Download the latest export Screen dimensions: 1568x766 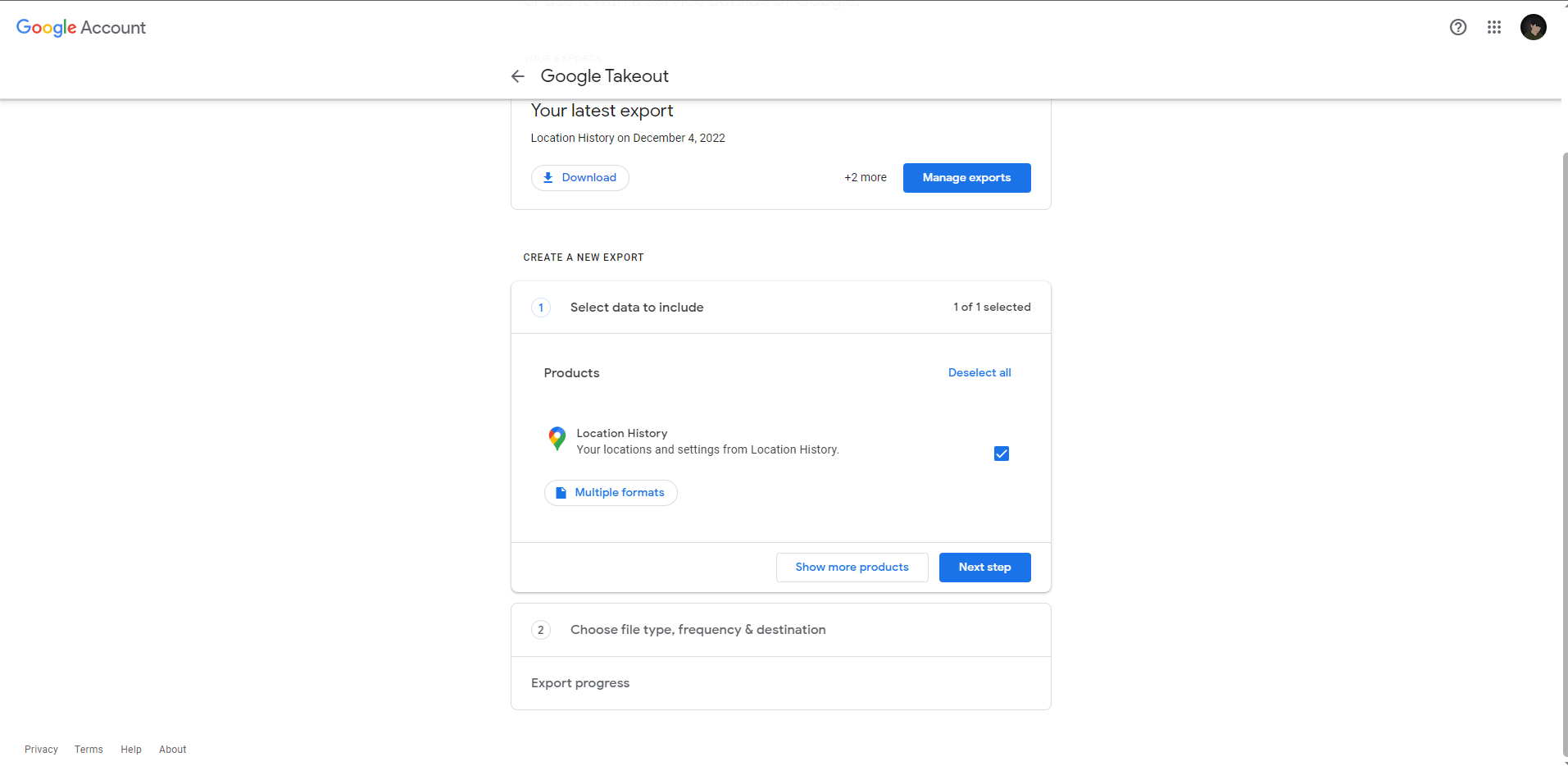[580, 178]
